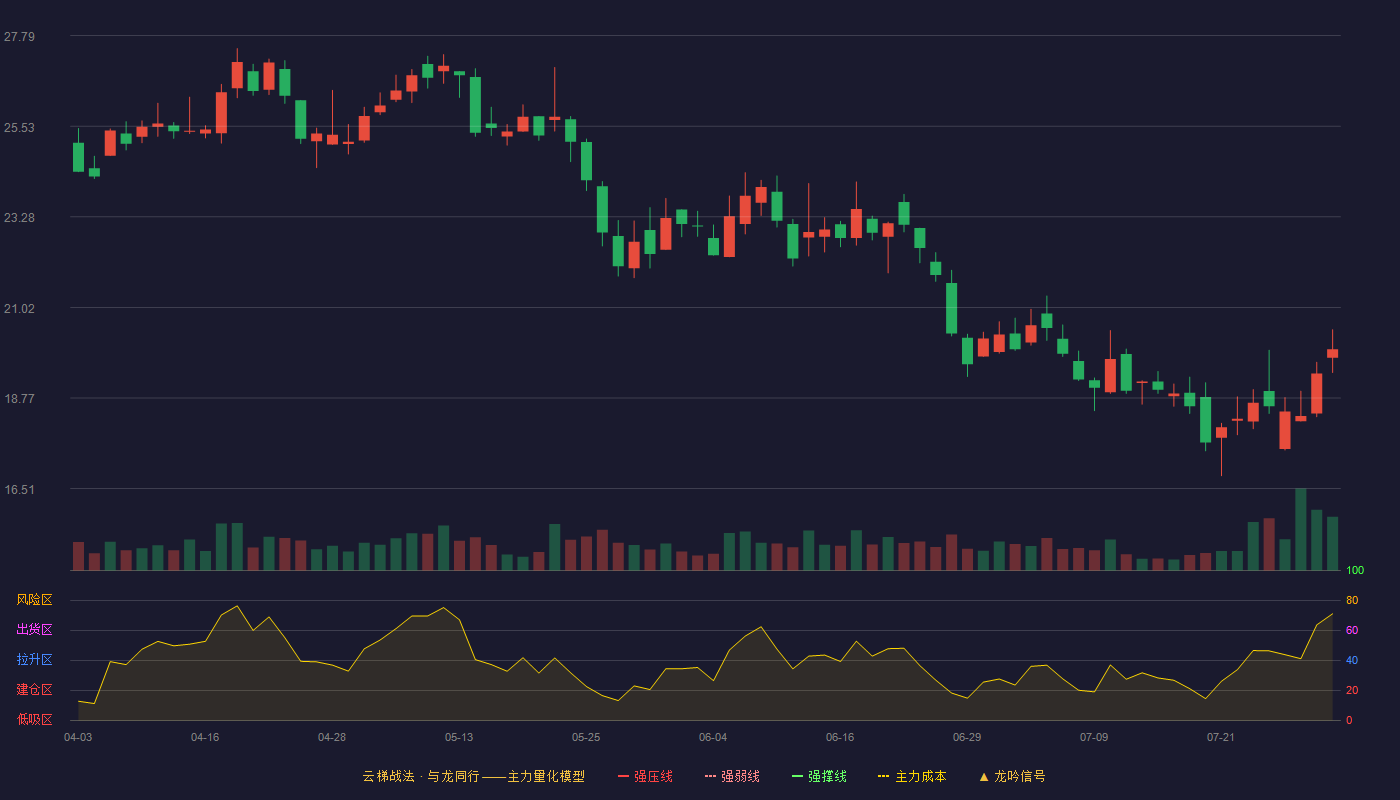The height and width of the screenshot is (800, 1400).
Task: Select the 拉升区 zone label
Action: pyautogui.click(x=34, y=660)
